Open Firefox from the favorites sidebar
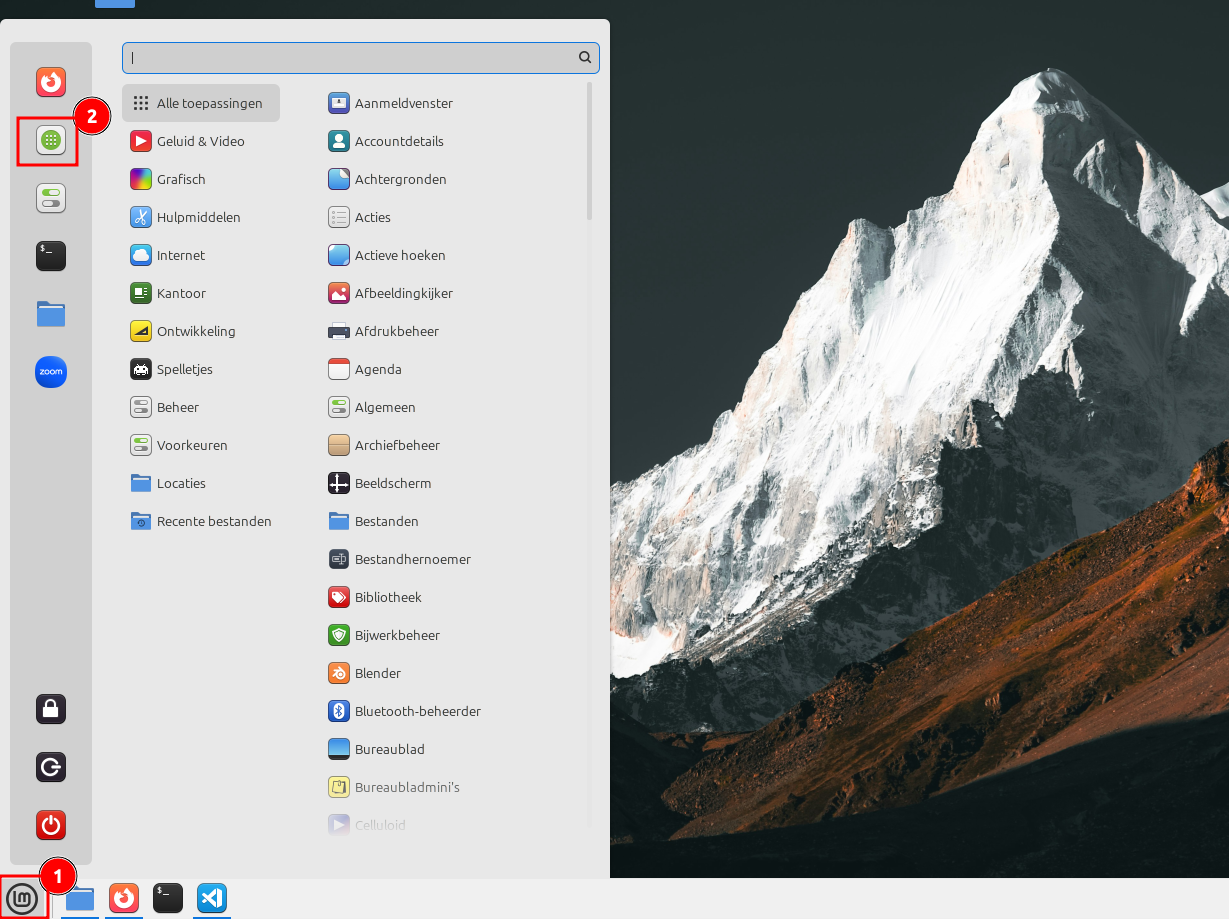The width and height of the screenshot is (1229, 919). (x=51, y=81)
